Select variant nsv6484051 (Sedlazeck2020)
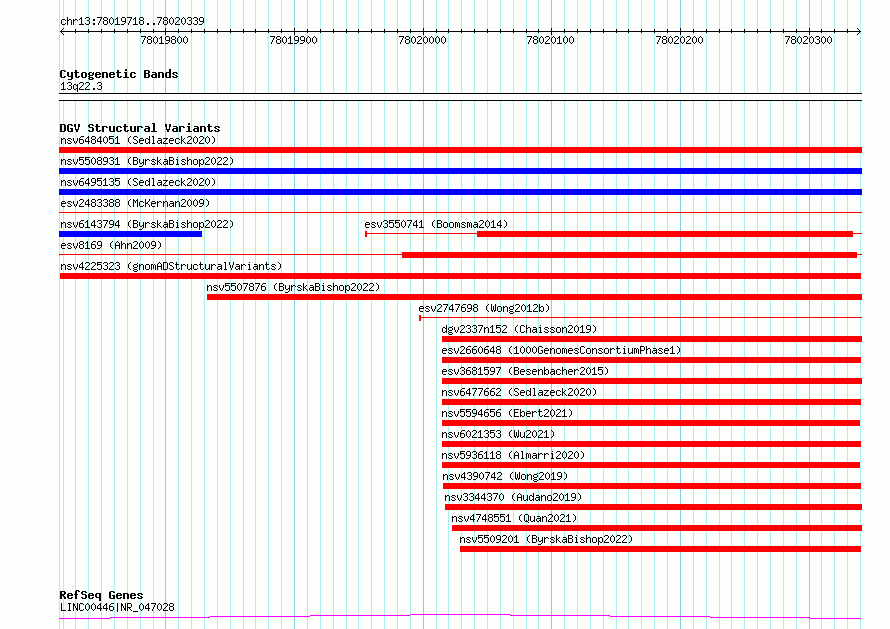This screenshot has height=629, width=890. click(x=138, y=140)
